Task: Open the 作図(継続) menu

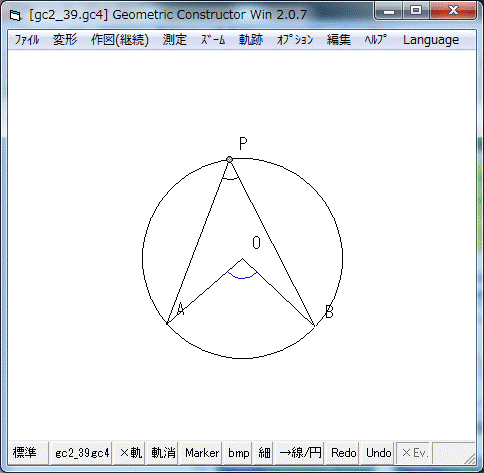Action: click(120, 40)
